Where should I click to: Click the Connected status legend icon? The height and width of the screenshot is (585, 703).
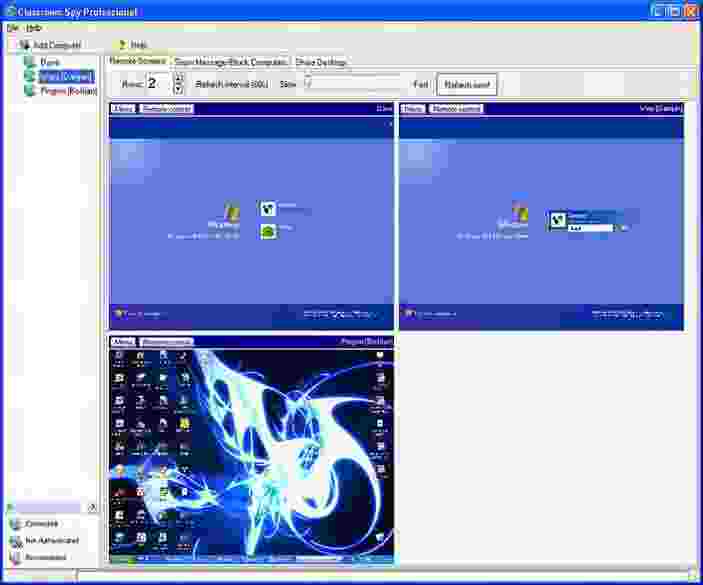coord(16,524)
